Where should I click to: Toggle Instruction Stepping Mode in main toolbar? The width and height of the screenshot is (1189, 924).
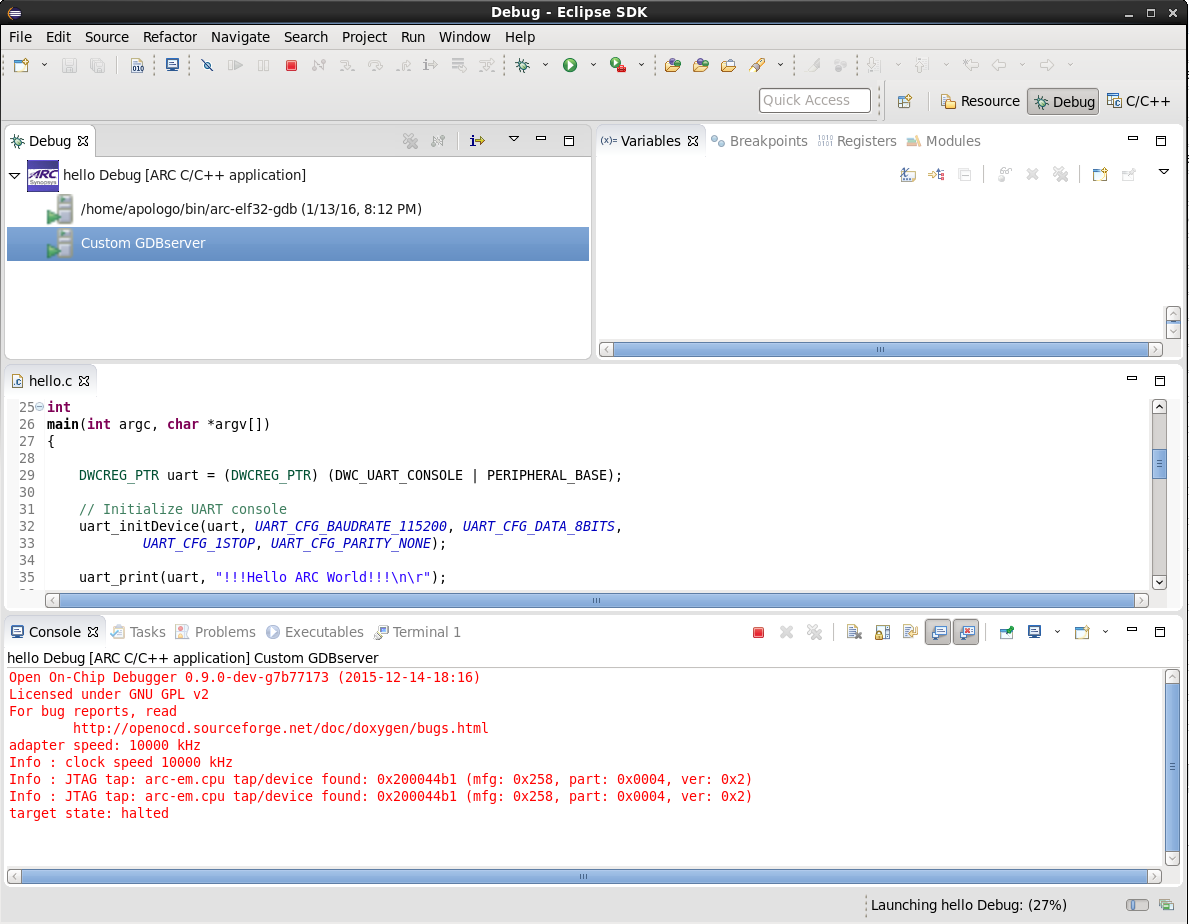click(431, 65)
